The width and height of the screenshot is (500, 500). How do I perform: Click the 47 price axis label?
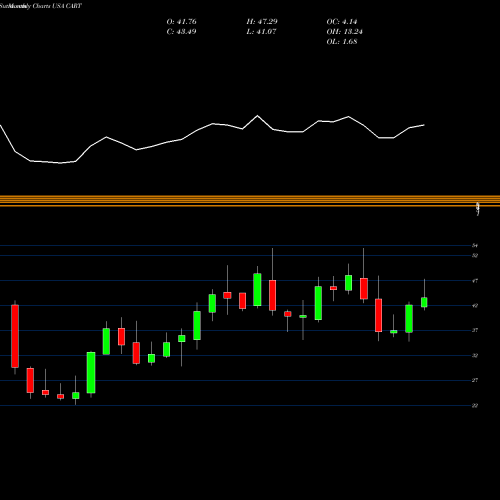[x=475, y=281]
